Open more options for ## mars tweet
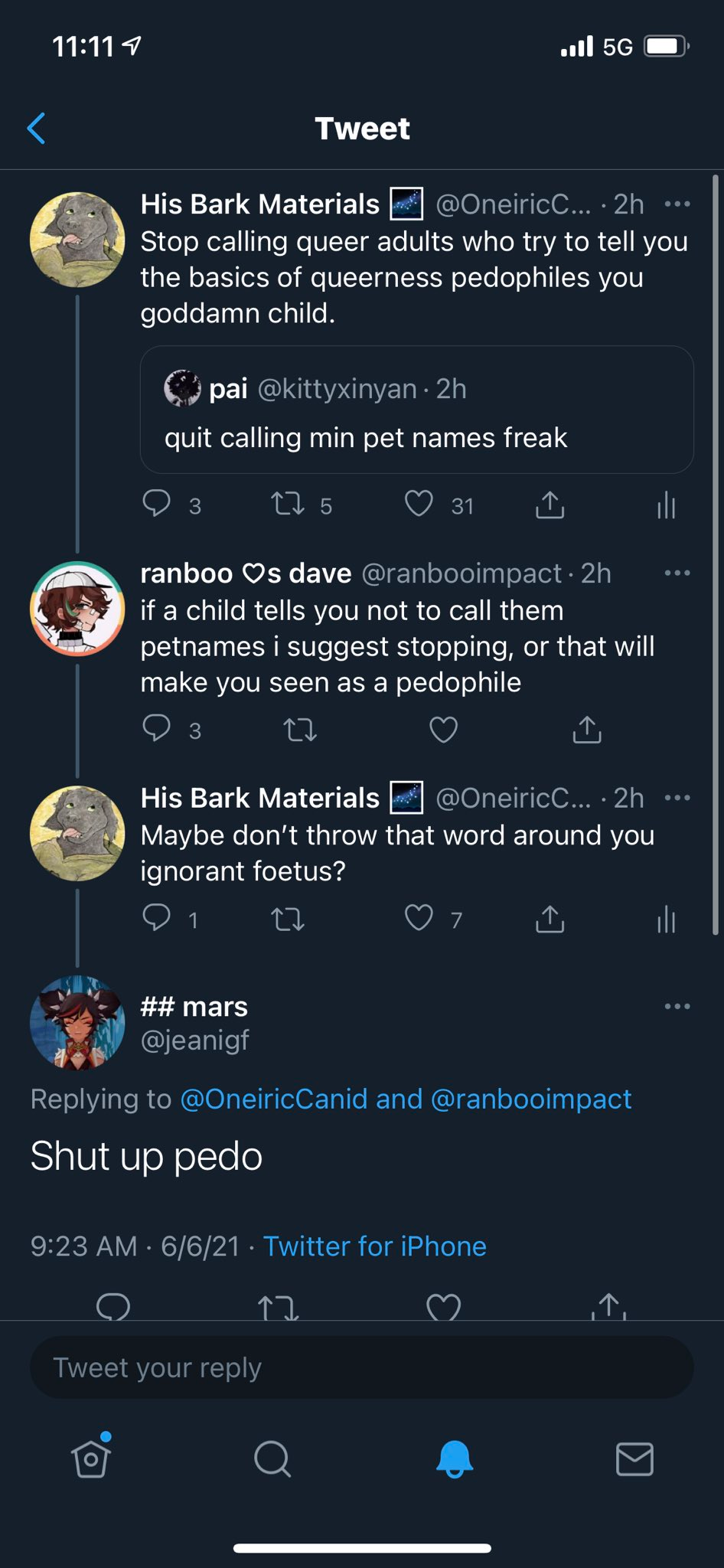Viewport: 724px width, 1568px height. pos(677,1006)
